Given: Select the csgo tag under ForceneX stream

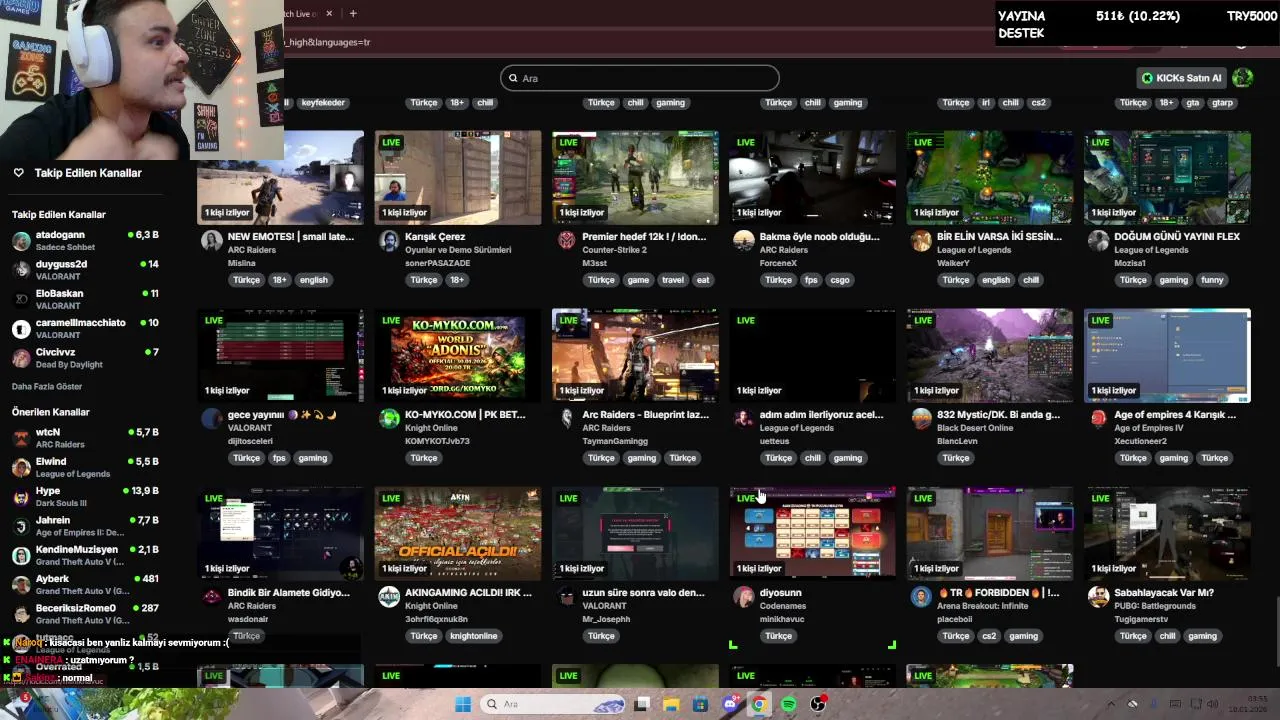Looking at the screenshot, I should coord(840,280).
